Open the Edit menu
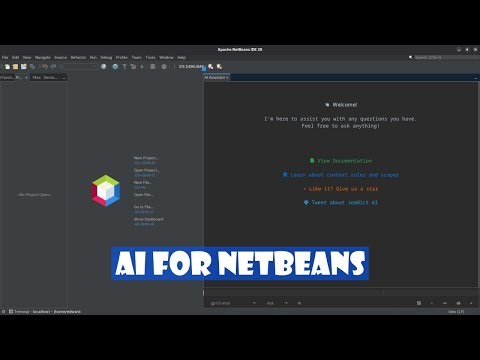This screenshot has height=360, width=480. [16, 57]
